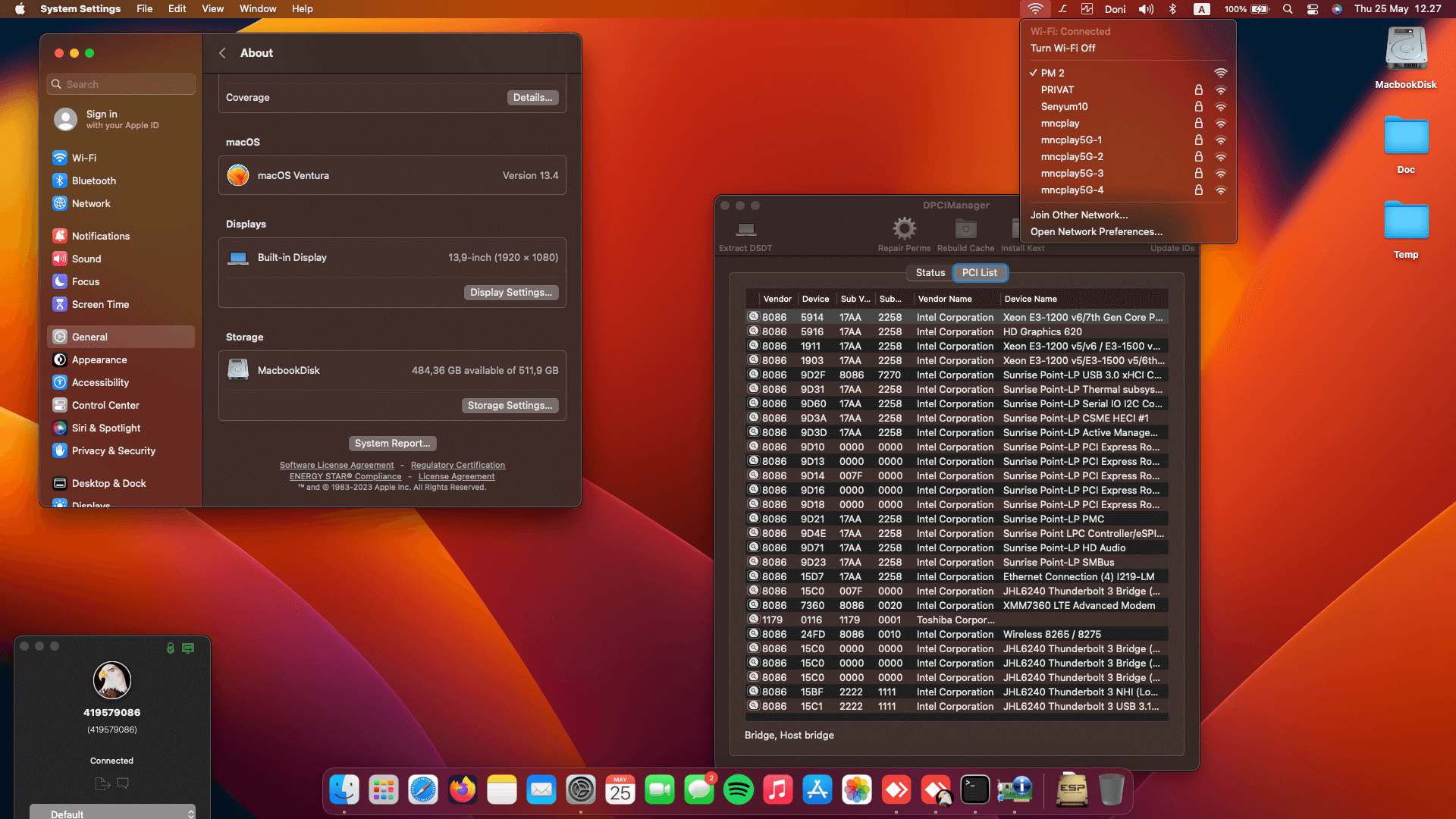This screenshot has width=1456, height=819.
Task: Open the Default profile dropdown
Action: [x=112, y=812]
